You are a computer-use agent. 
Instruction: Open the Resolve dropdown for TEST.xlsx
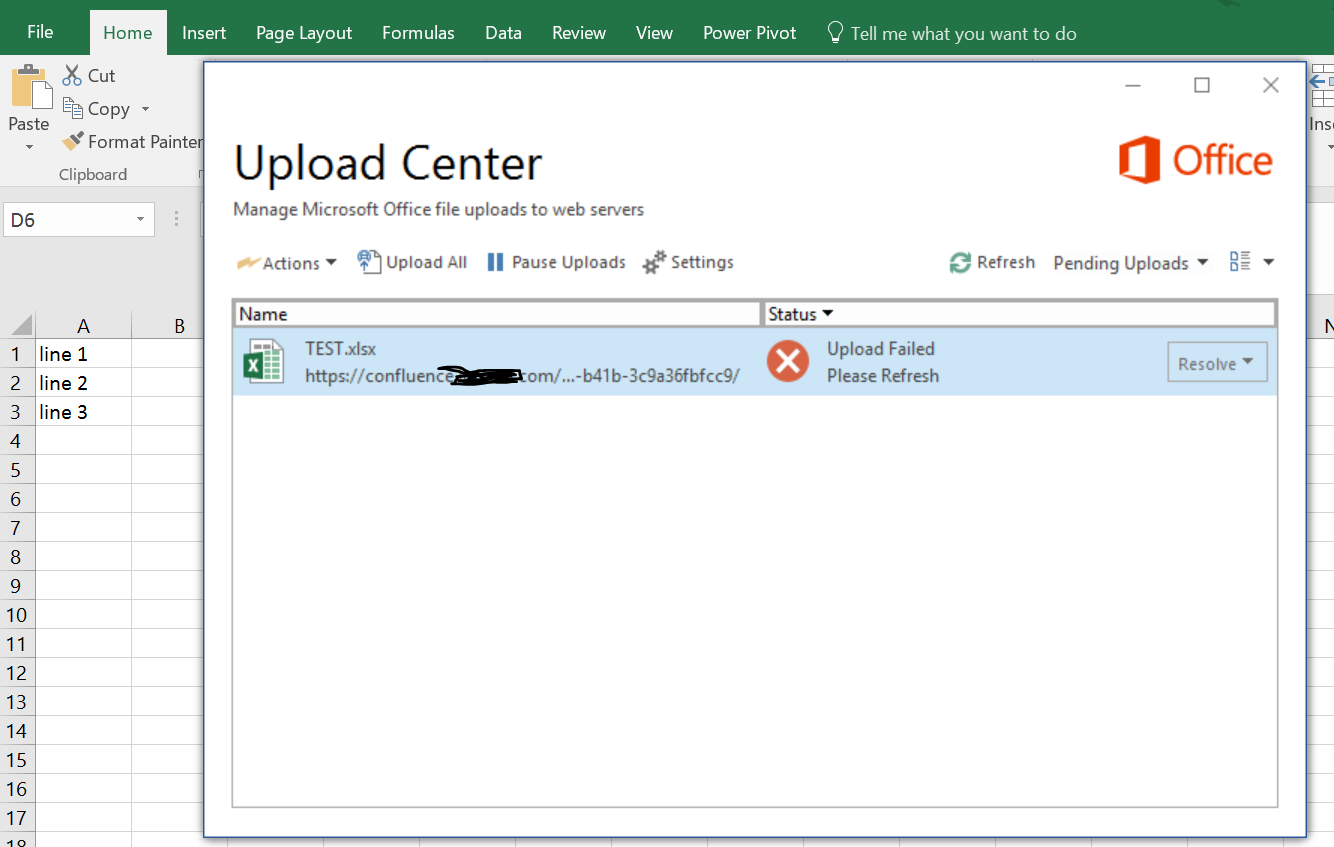pos(1217,362)
